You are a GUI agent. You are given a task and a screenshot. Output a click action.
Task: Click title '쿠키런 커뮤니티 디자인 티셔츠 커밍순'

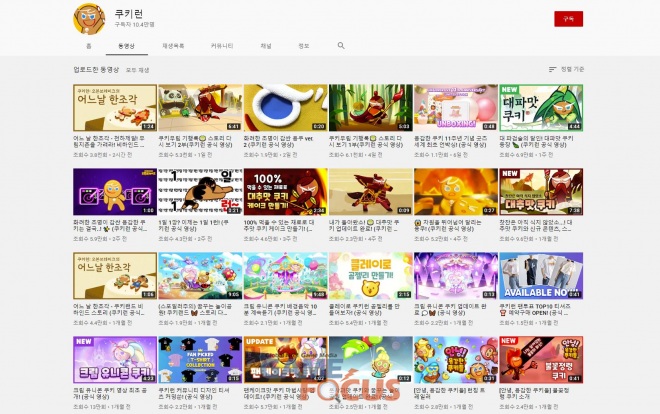tap(194, 393)
